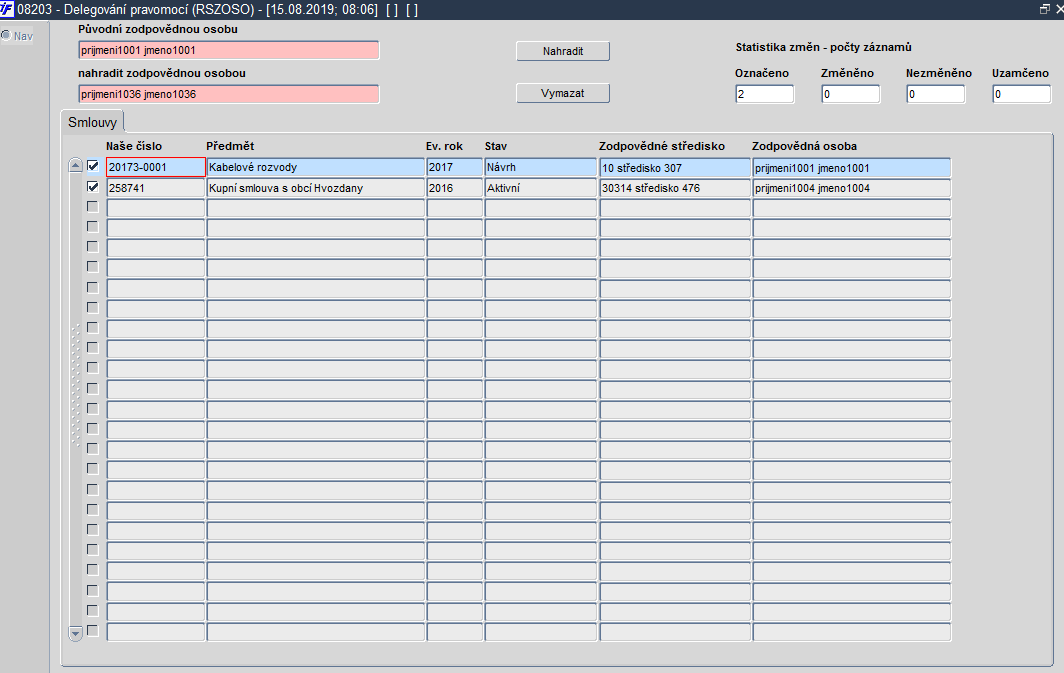
Task: Click the restore window icon
Action: (x=1044, y=9)
